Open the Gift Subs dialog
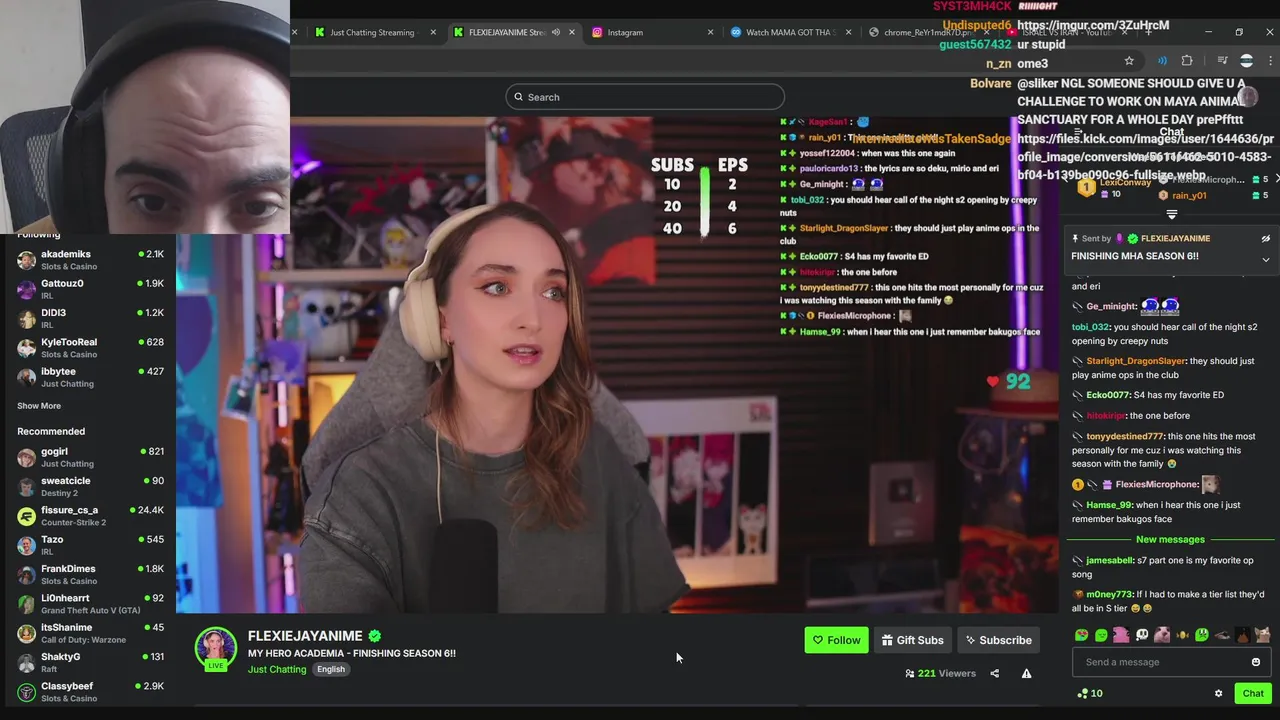Screen dimensions: 1280x720 912,640
